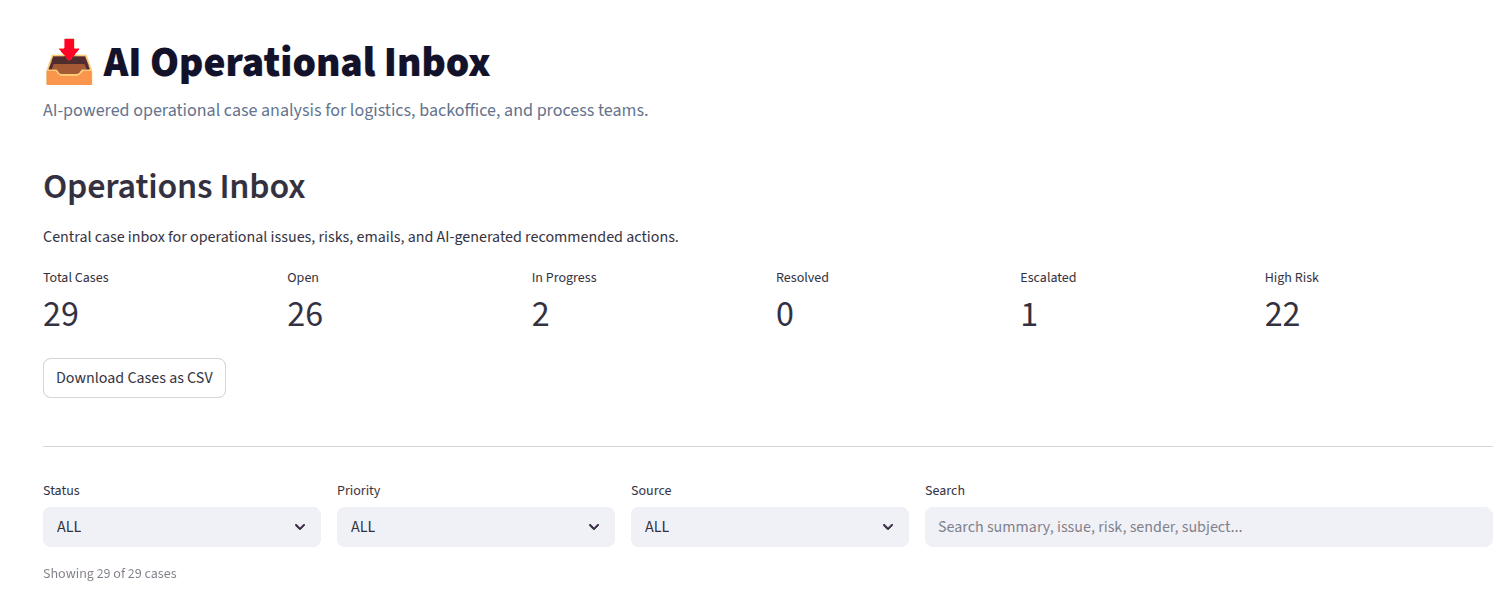1511x603 pixels.
Task: Click the AI-powered operational case analysis subtitle
Action: 346,110
